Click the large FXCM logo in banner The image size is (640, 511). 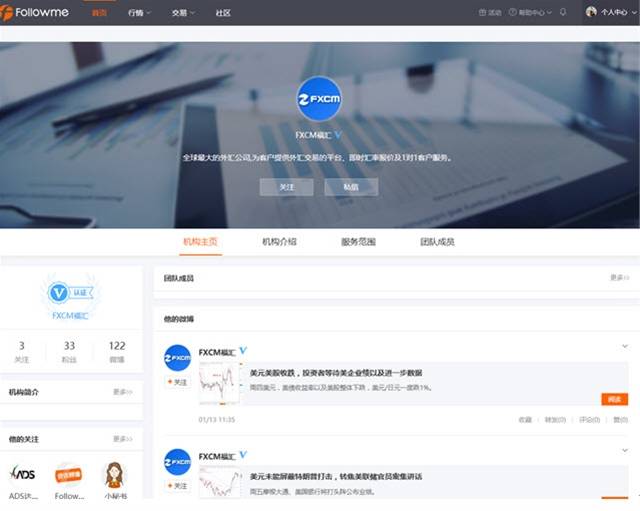tap(319, 99)
